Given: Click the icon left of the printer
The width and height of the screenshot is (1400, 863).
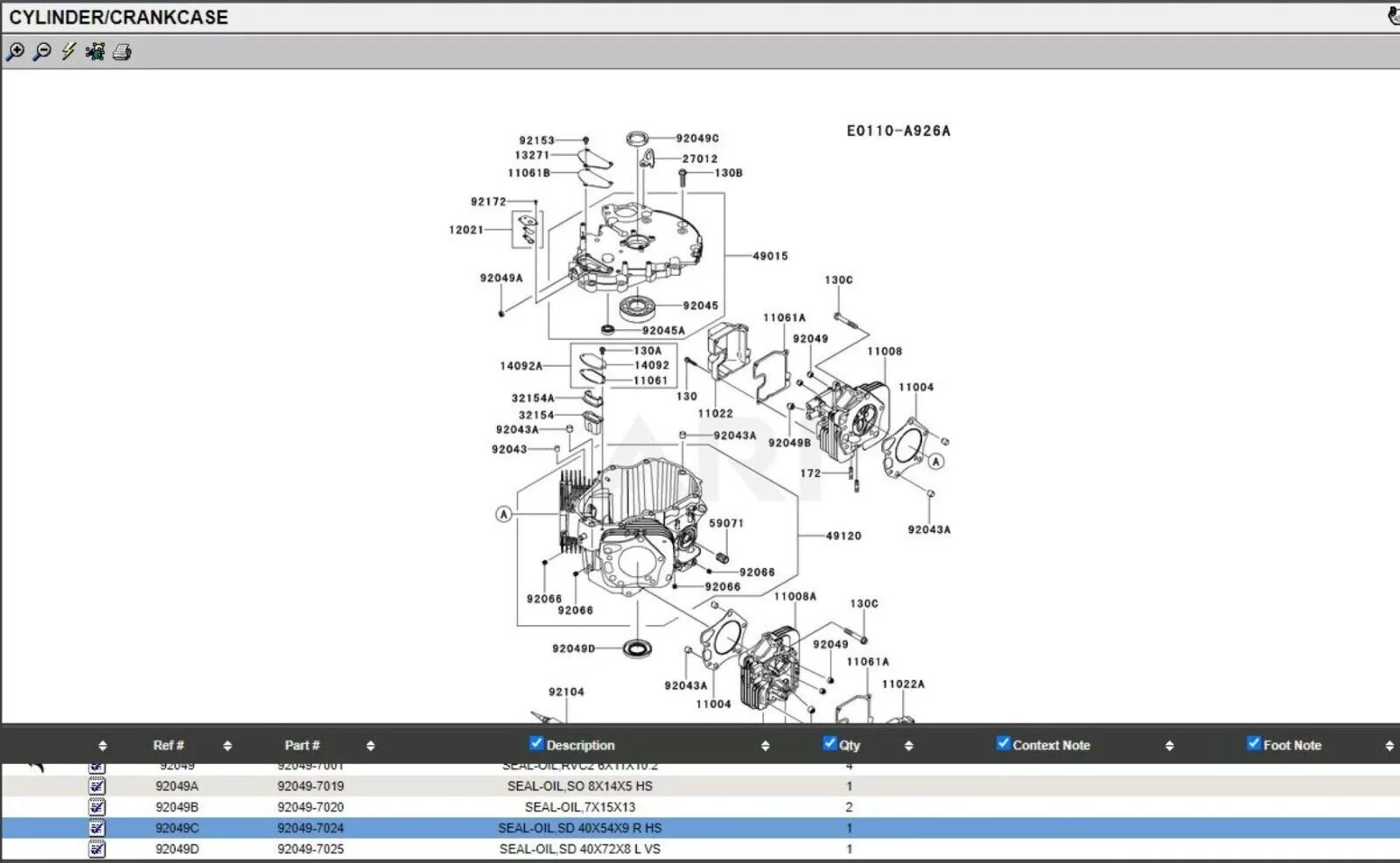Looking at the screenshot, I should (x=95, y=53).
